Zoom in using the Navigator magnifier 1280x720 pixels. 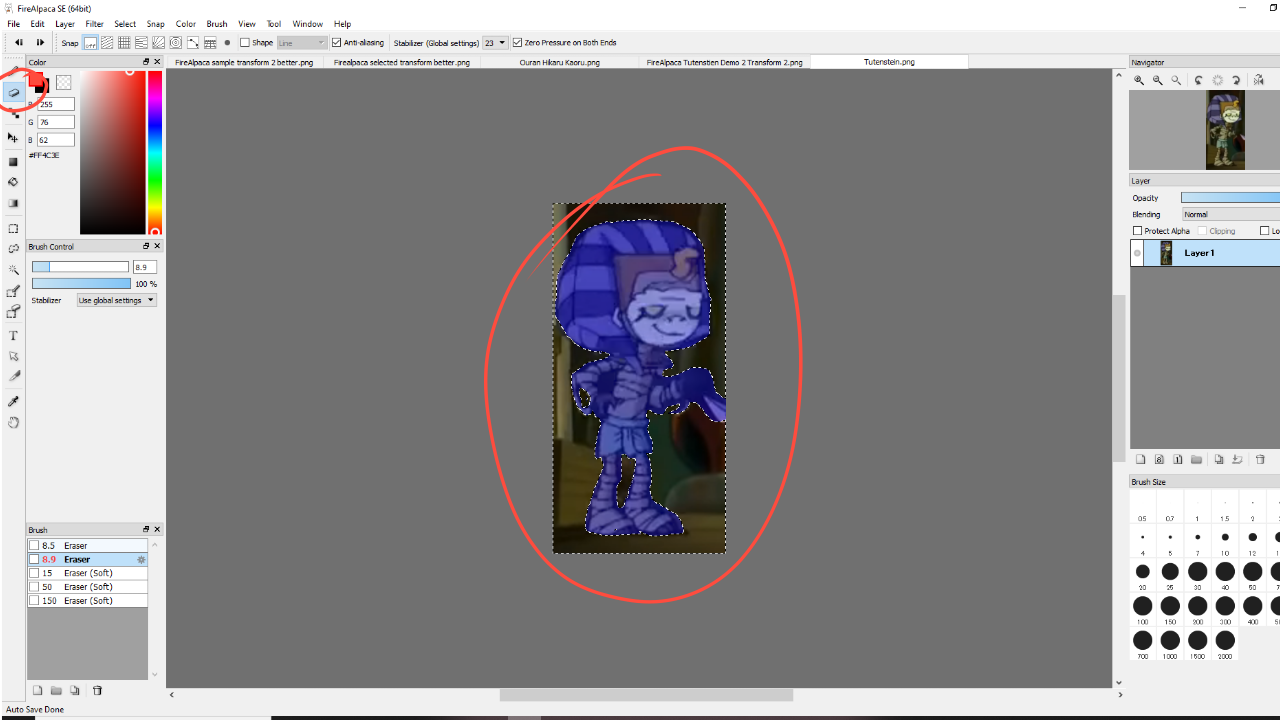(1139, 80)
